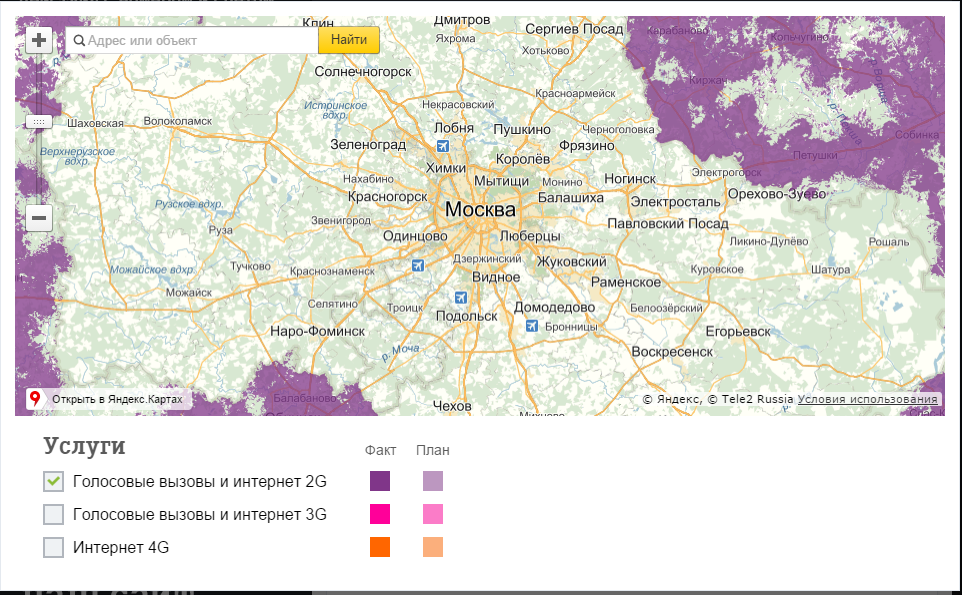Click the light orange 4G План swatch
The image size is (962, 595).
pos(433,547)
